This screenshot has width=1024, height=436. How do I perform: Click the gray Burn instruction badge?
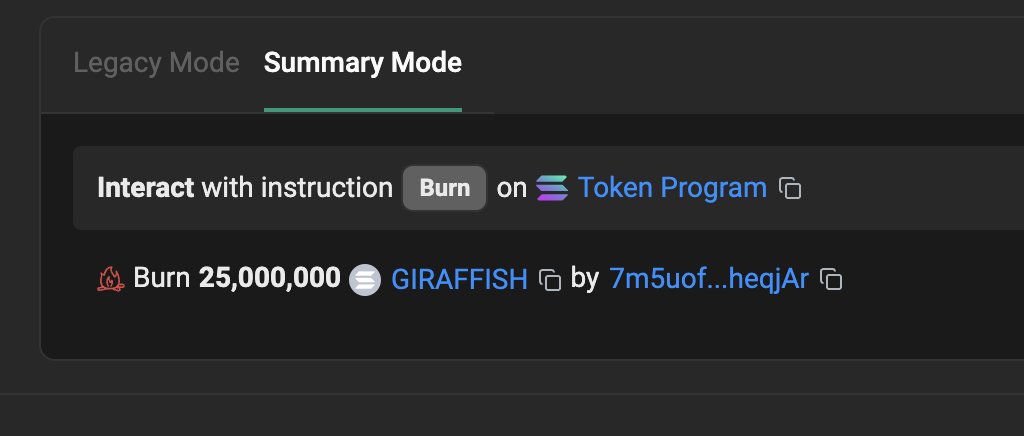click(x=444, y=188)
